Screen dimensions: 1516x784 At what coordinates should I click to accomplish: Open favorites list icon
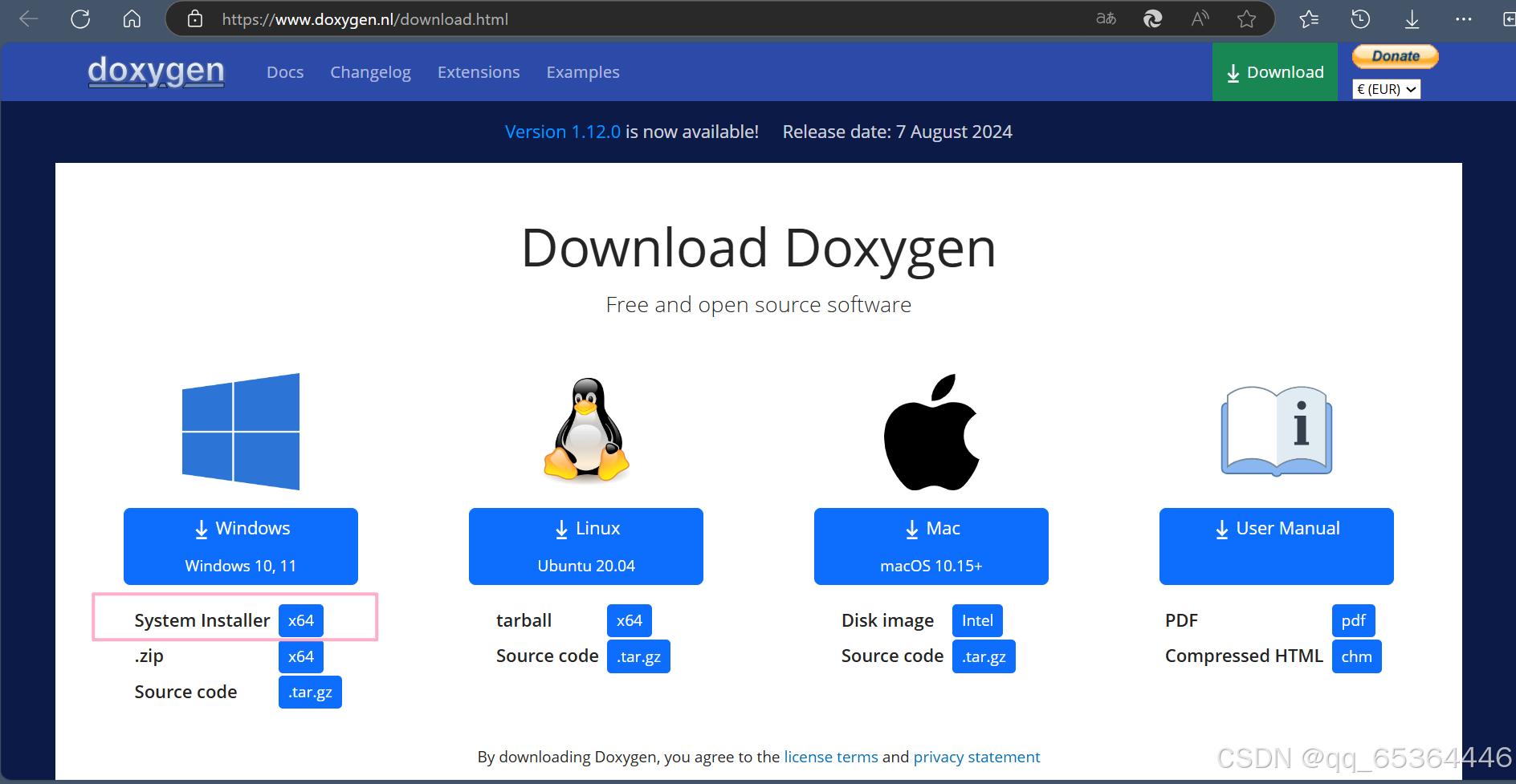1309,18
